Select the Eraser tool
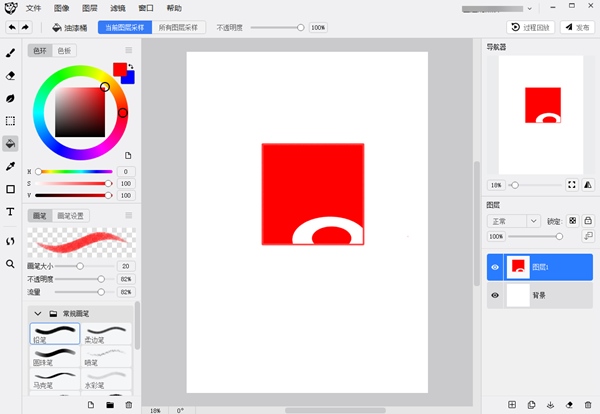The image size is (600, 414). click(x=10, y=75)
